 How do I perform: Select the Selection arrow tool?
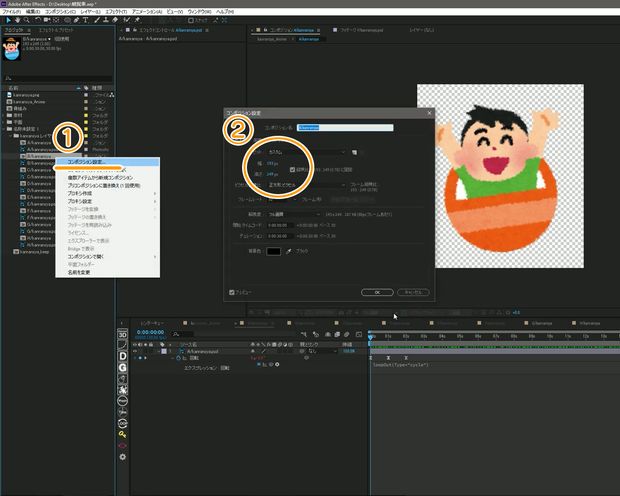point(8,20)
